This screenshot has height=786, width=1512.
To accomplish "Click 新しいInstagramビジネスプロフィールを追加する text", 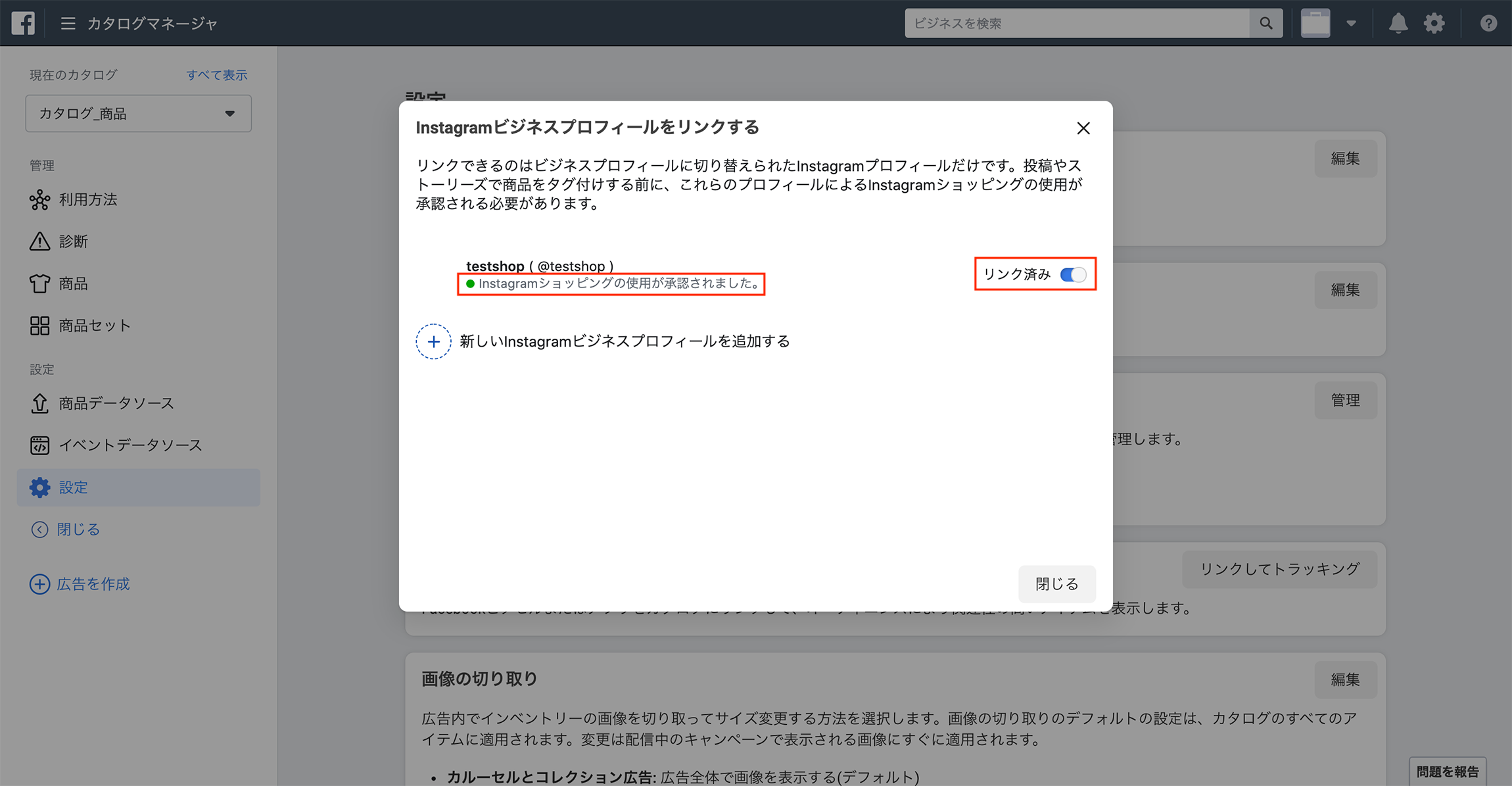I will (x=625, y=341).
